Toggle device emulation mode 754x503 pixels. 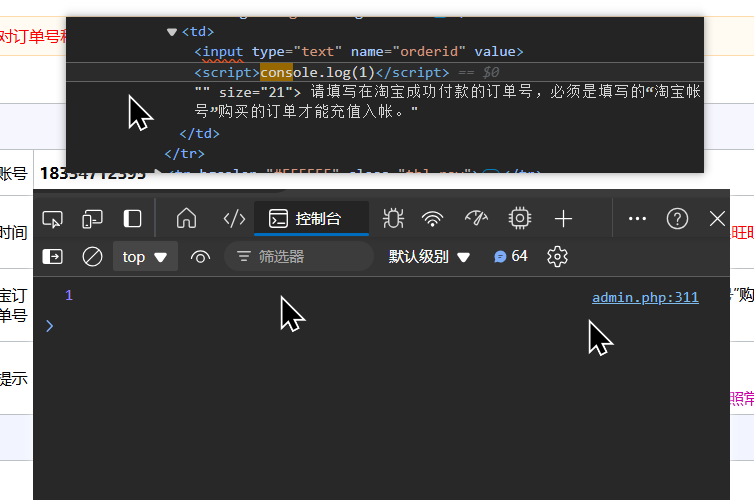tap(92, 219)
